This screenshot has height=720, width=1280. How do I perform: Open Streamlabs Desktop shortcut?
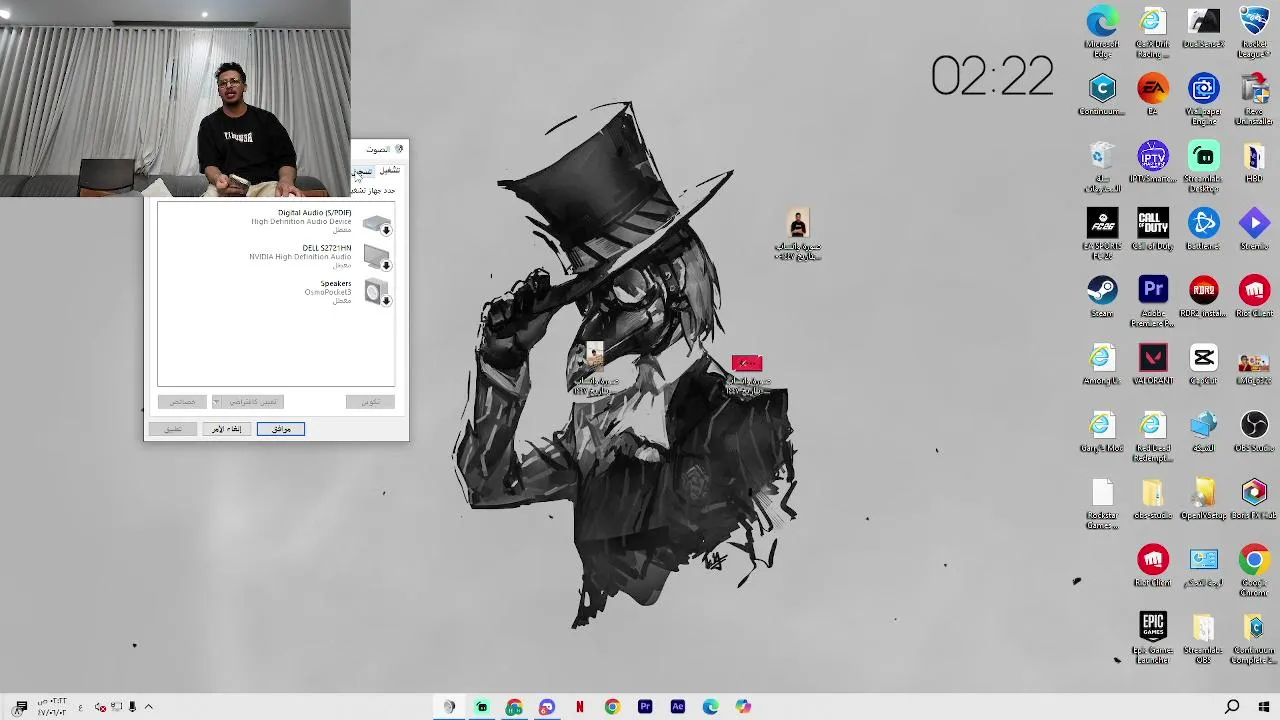pos(1203,167)
